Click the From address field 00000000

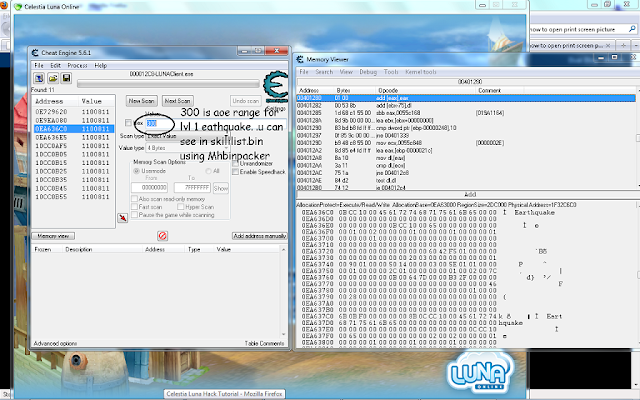[x=149, y=187]
